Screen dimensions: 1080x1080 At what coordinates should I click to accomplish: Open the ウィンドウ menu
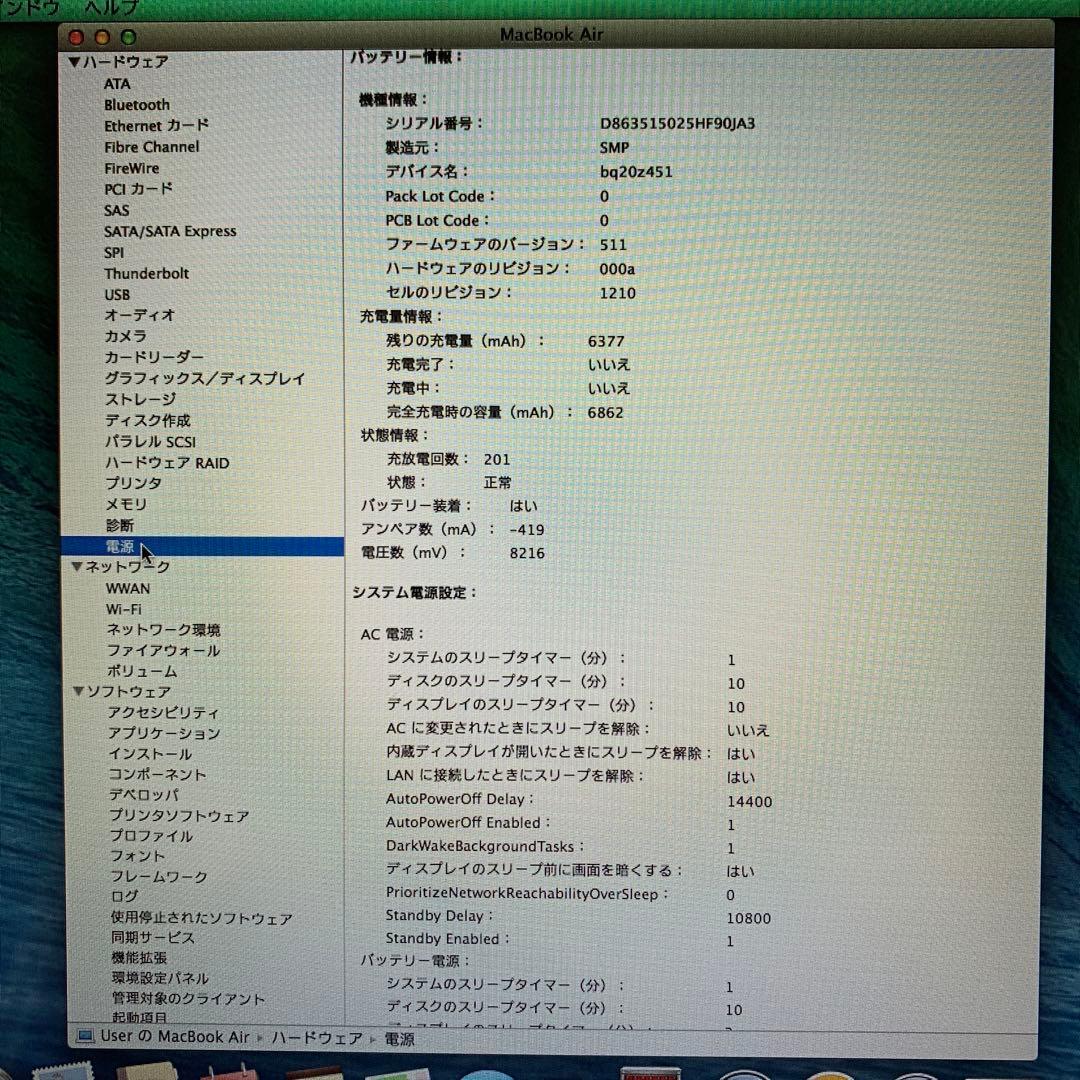[x=25, y=6]
